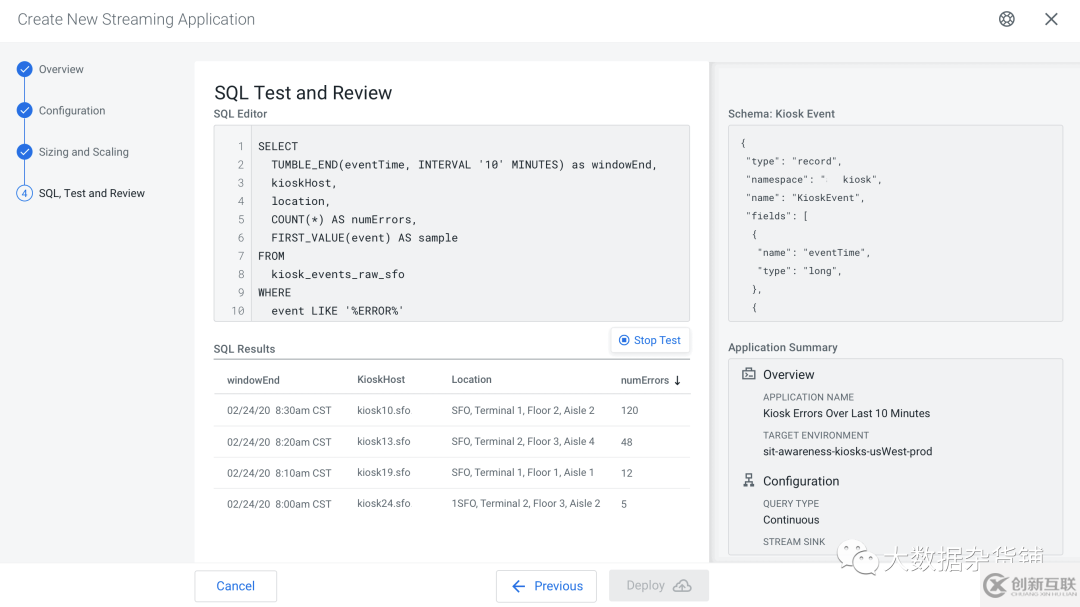
Task: Open the Sizing and Scaling step
Action: tap(83, 152)
